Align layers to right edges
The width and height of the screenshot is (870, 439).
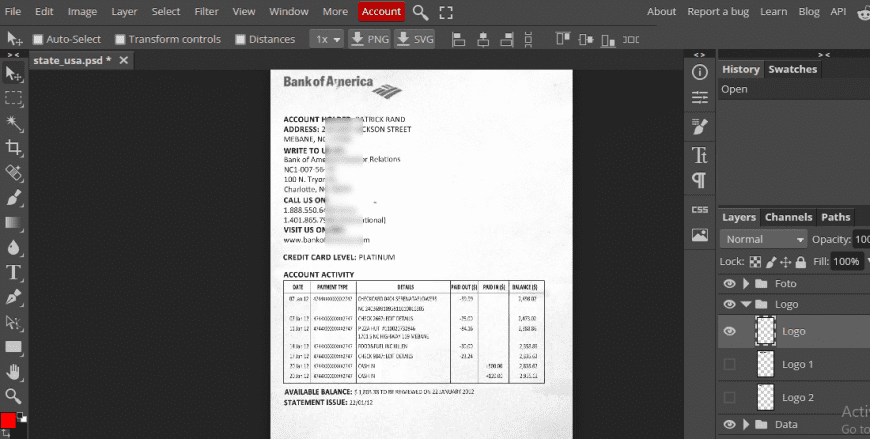coord(507,39)
